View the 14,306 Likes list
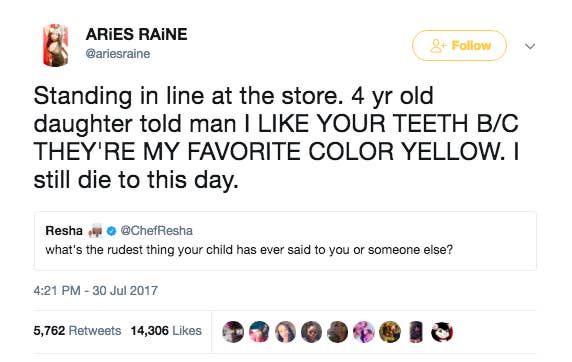The height and width of the screenshot is (362, 572). [x=166, y=331]
